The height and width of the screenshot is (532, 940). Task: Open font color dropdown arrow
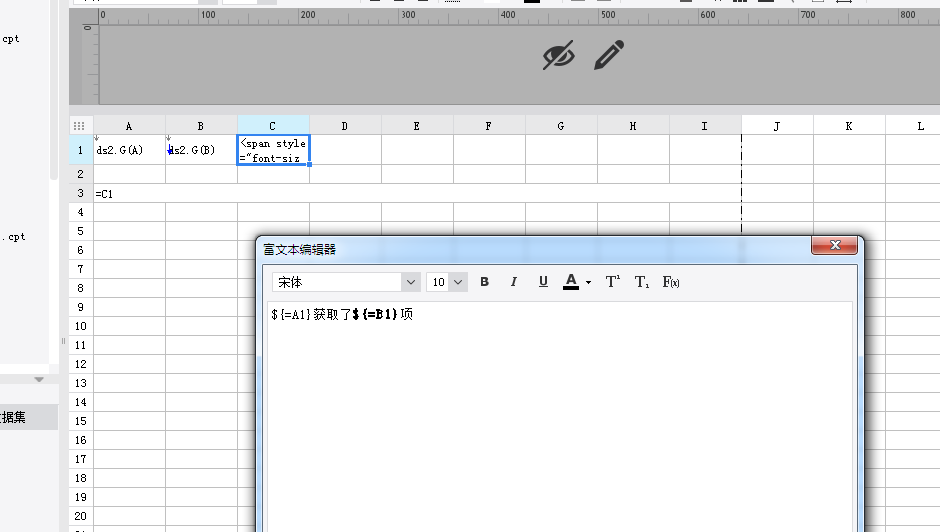[x=588, y=282]
